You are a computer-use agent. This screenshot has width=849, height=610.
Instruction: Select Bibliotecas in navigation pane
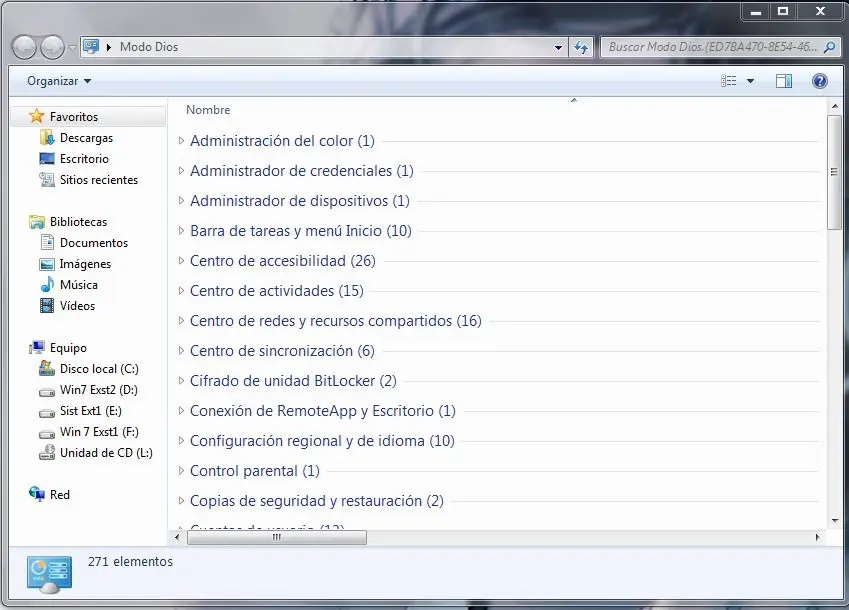coord(79,222)
